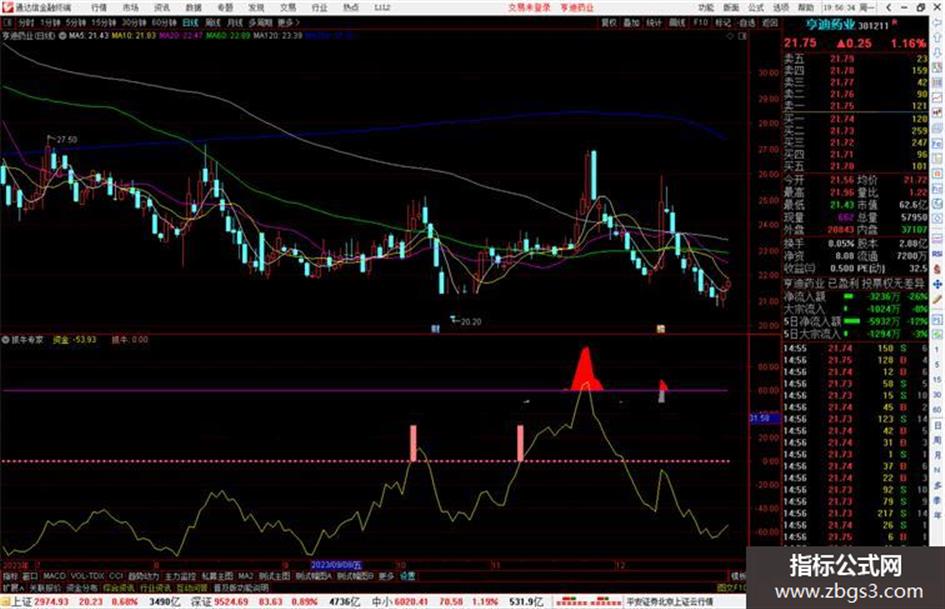Click the 2023/09/08 date marker on timeline
Screen dimensions: 945x609
[336, 565]
